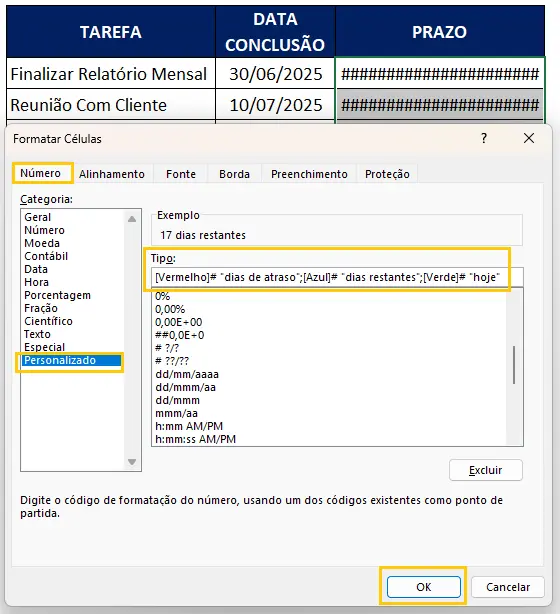Click the OK button
560x614 pixels.
(x=424, y=587)
